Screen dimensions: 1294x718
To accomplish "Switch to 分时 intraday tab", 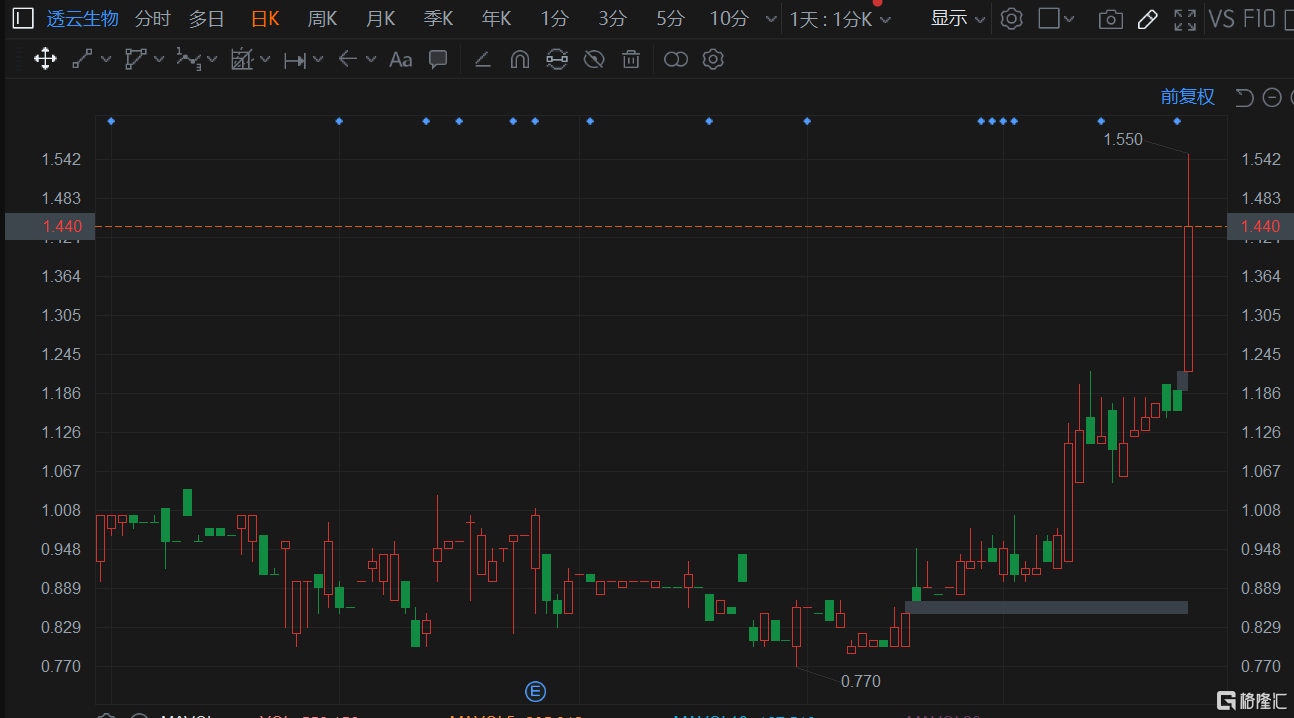I will (x=152, y=18).
